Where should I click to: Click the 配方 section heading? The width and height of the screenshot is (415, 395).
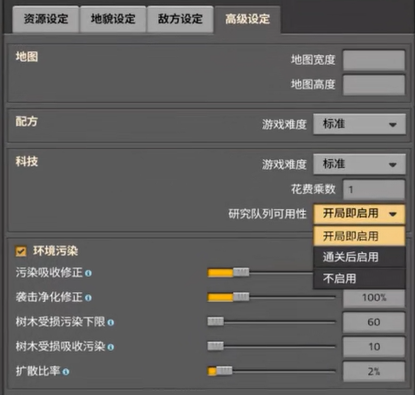click(x=27, y=121)
